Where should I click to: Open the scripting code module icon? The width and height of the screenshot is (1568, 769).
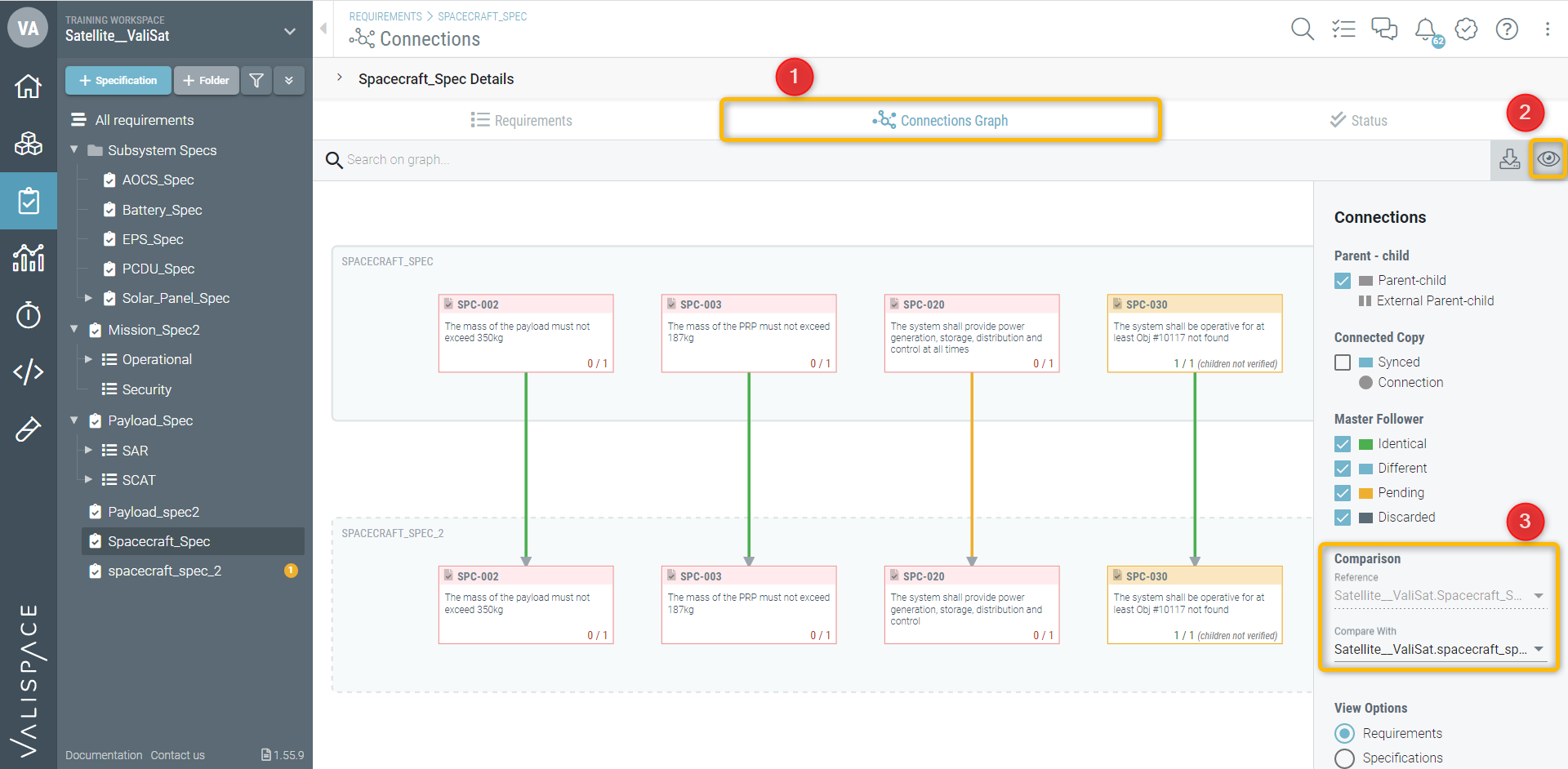click(29, 371)
